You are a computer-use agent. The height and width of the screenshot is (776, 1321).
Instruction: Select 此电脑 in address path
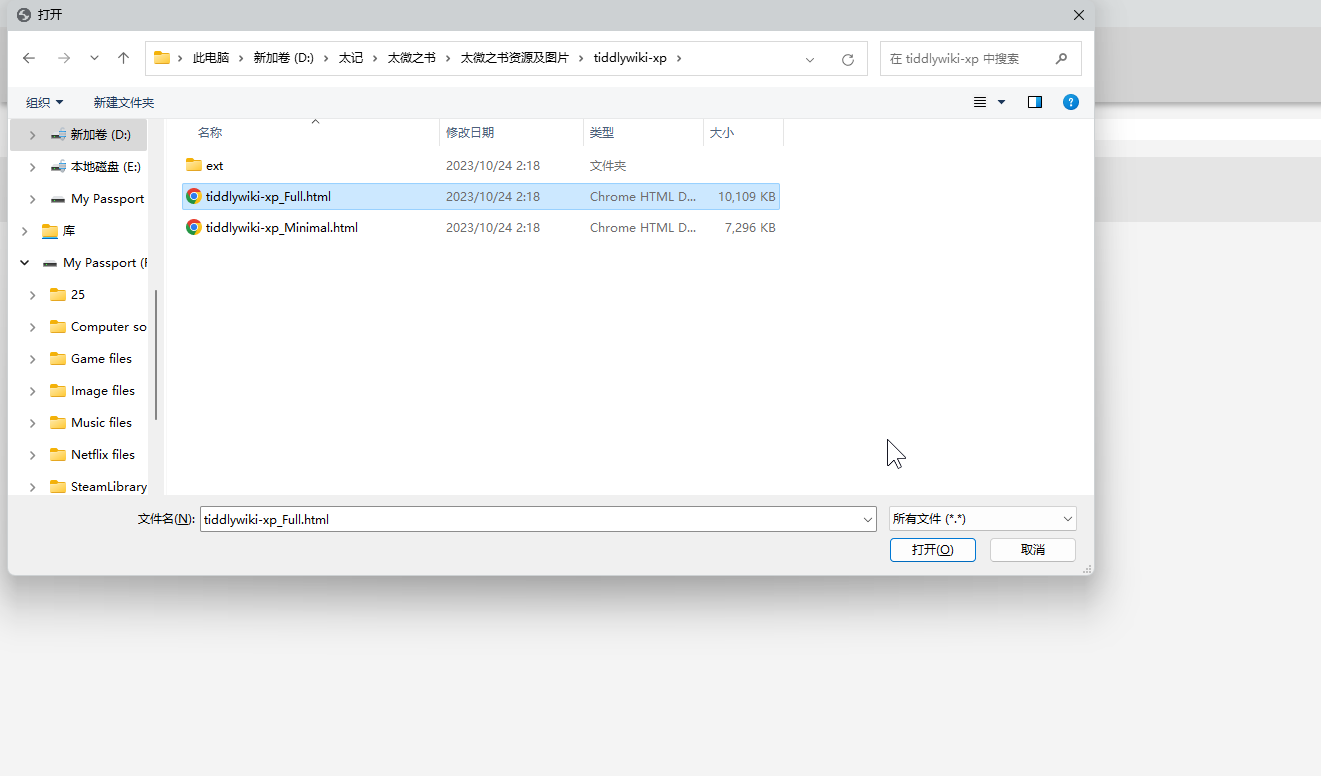(x=211, y=58)
